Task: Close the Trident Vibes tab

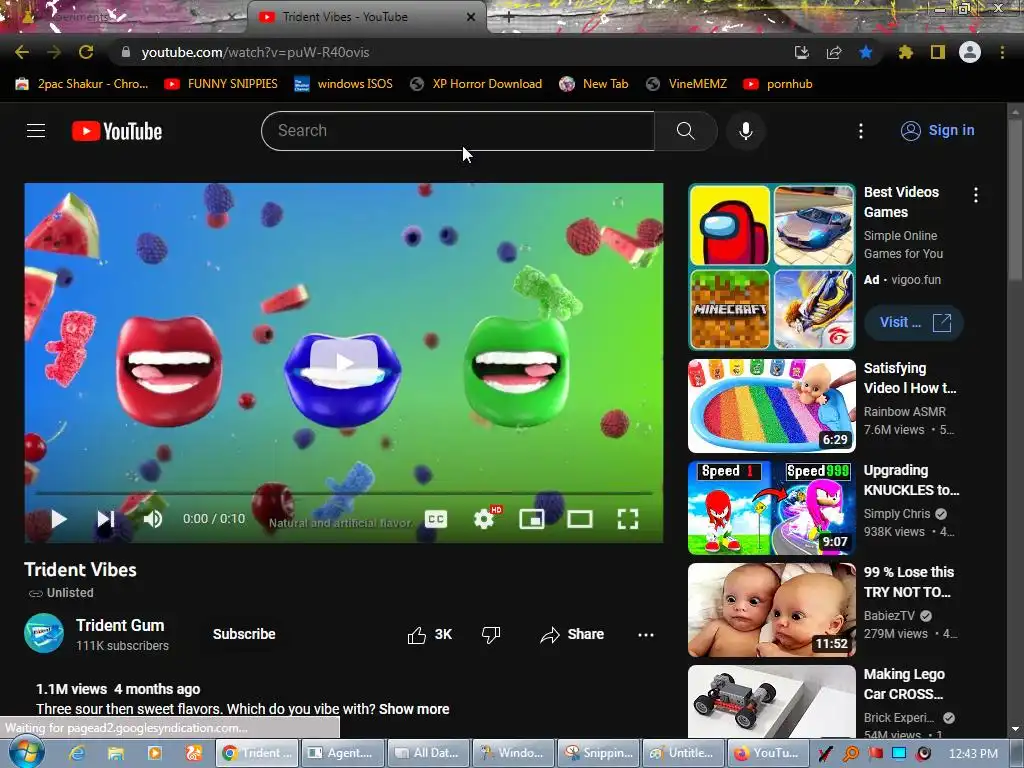Action: 470,17
